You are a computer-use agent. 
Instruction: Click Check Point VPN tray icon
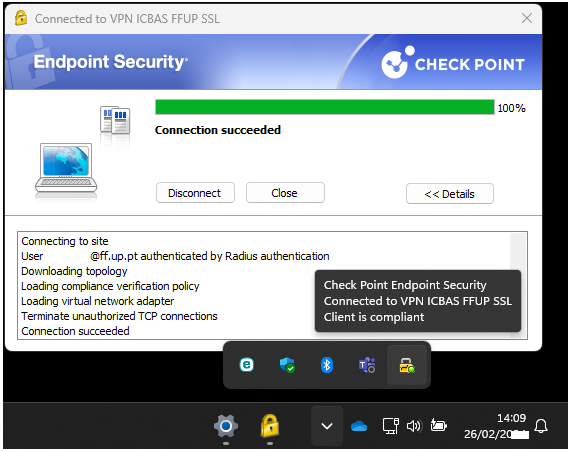point(407,365)
